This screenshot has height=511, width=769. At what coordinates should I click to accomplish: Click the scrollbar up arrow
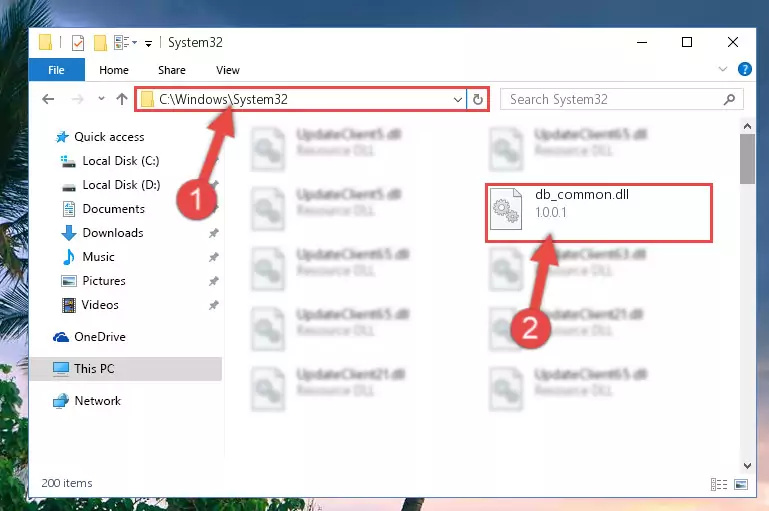747,127
